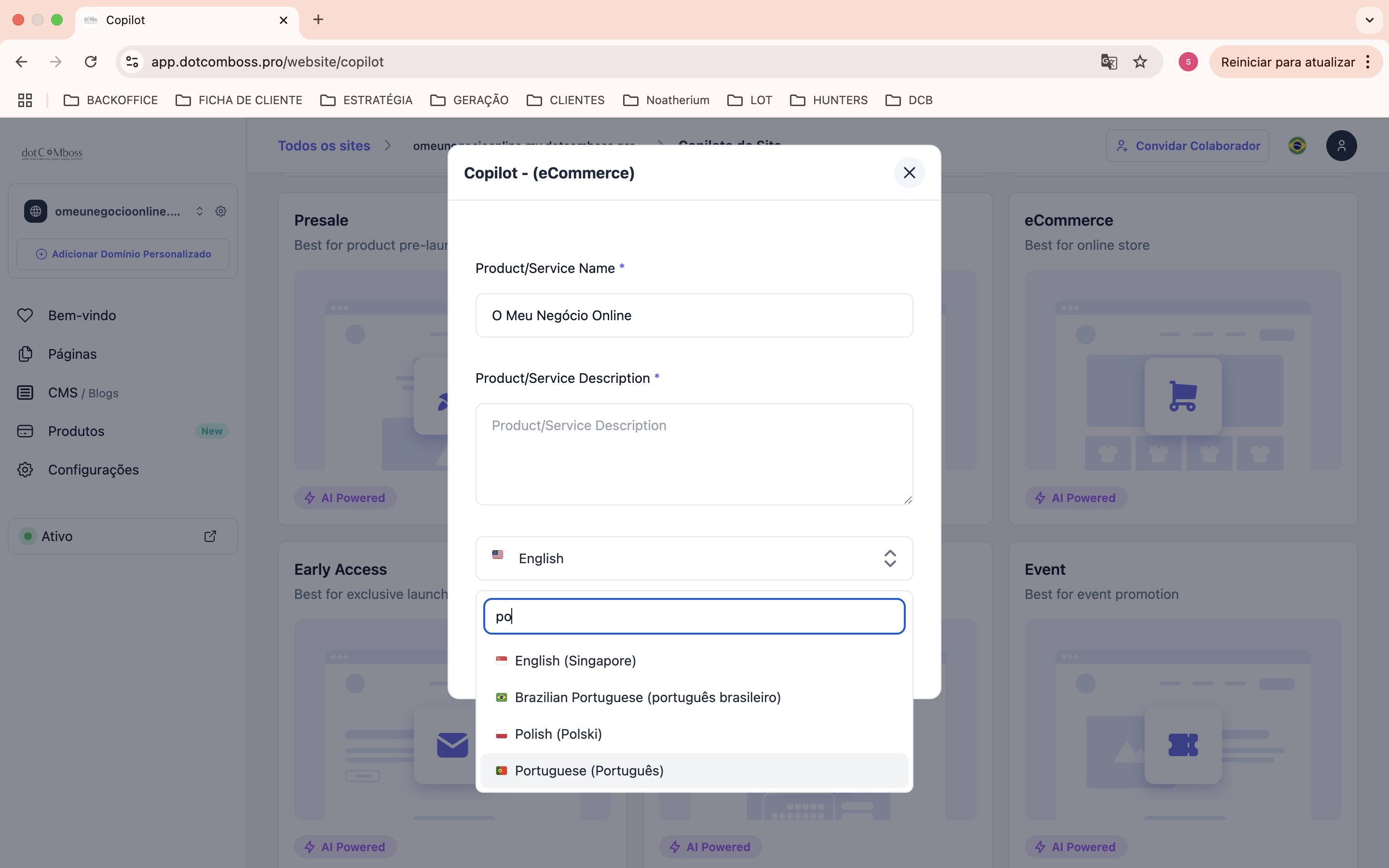Image resolution: width=1389 pixels, height=868 pixels.
Task: Open a new browser tab
Action: (x=318, y=19)
